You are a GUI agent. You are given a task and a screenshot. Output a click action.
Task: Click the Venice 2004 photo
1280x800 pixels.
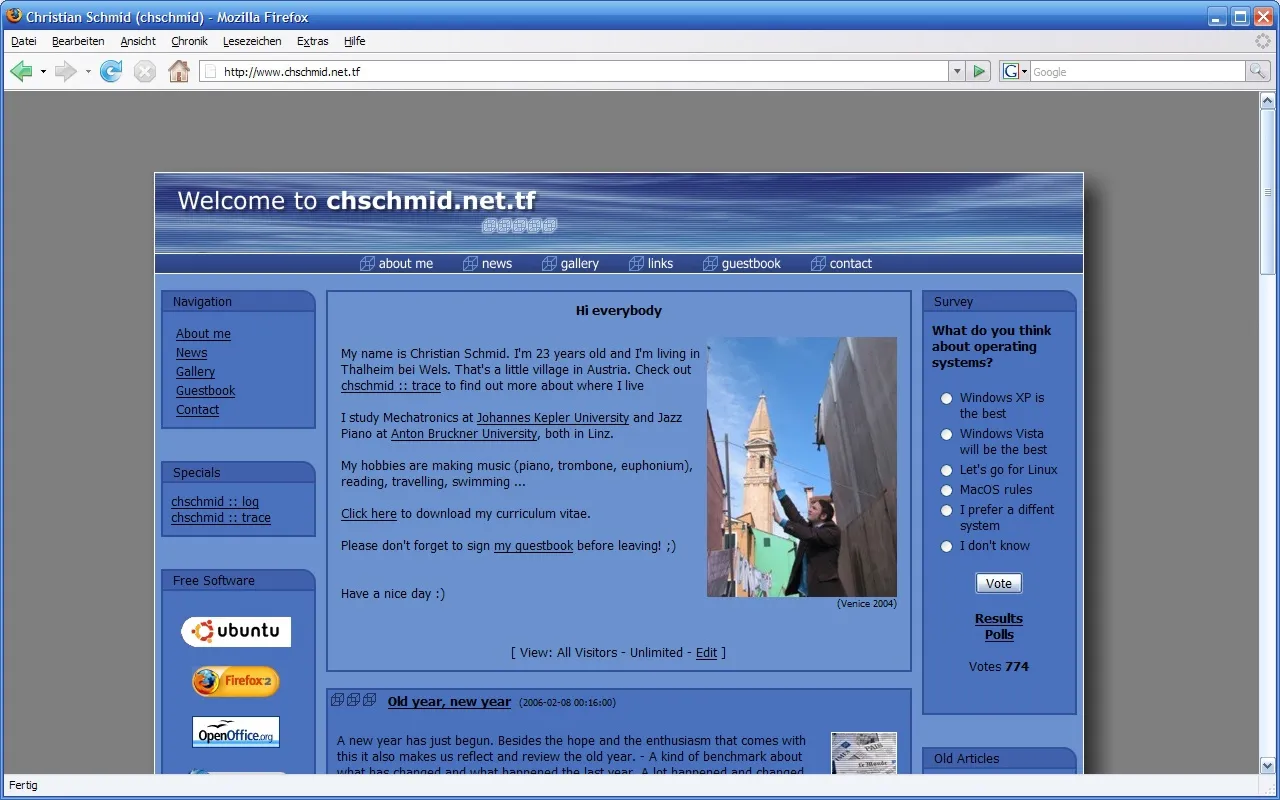click(x=802, y=467)
